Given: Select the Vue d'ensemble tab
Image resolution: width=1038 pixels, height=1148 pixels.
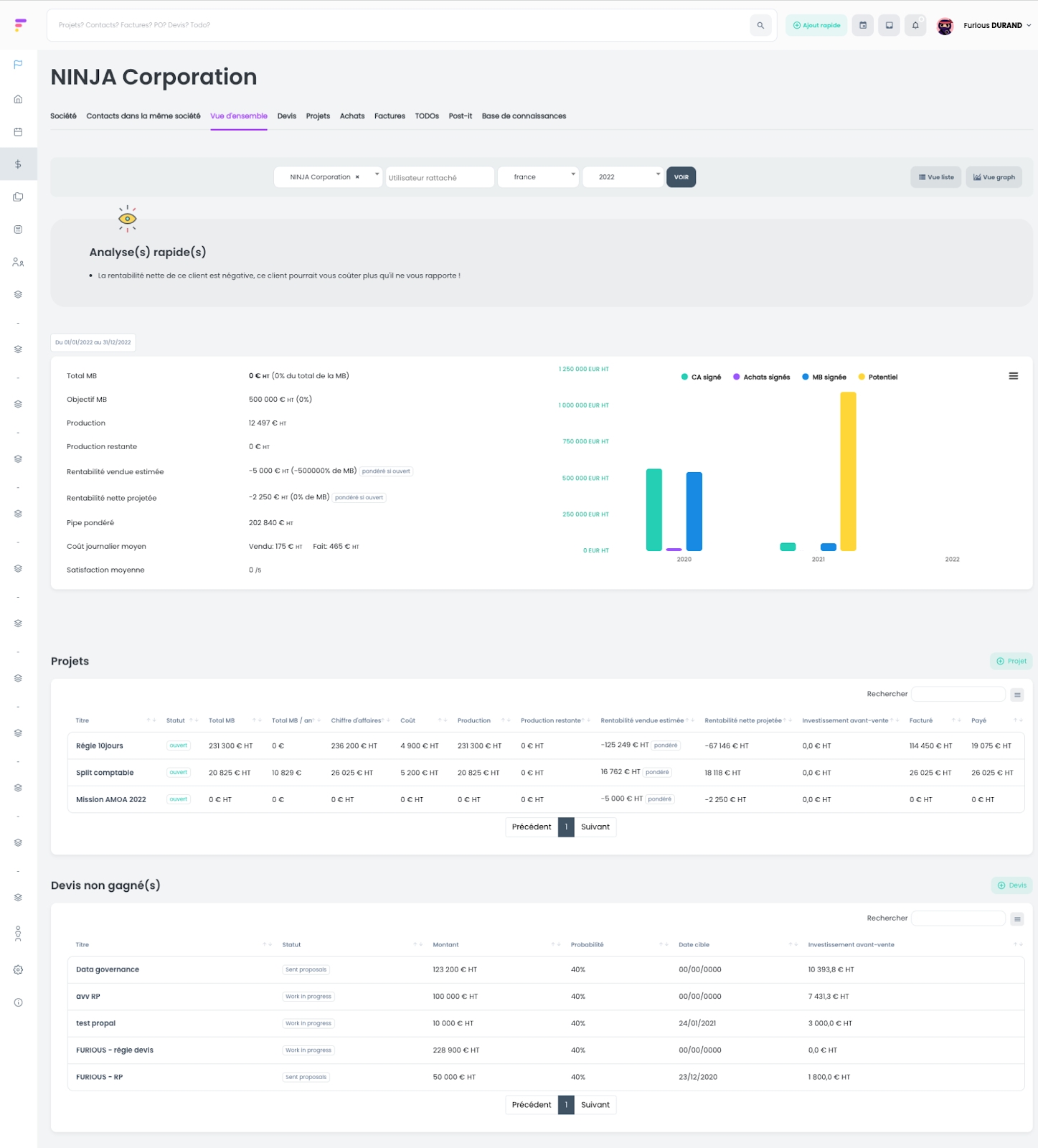Looking at the screenshot, I should pos(239,116).
